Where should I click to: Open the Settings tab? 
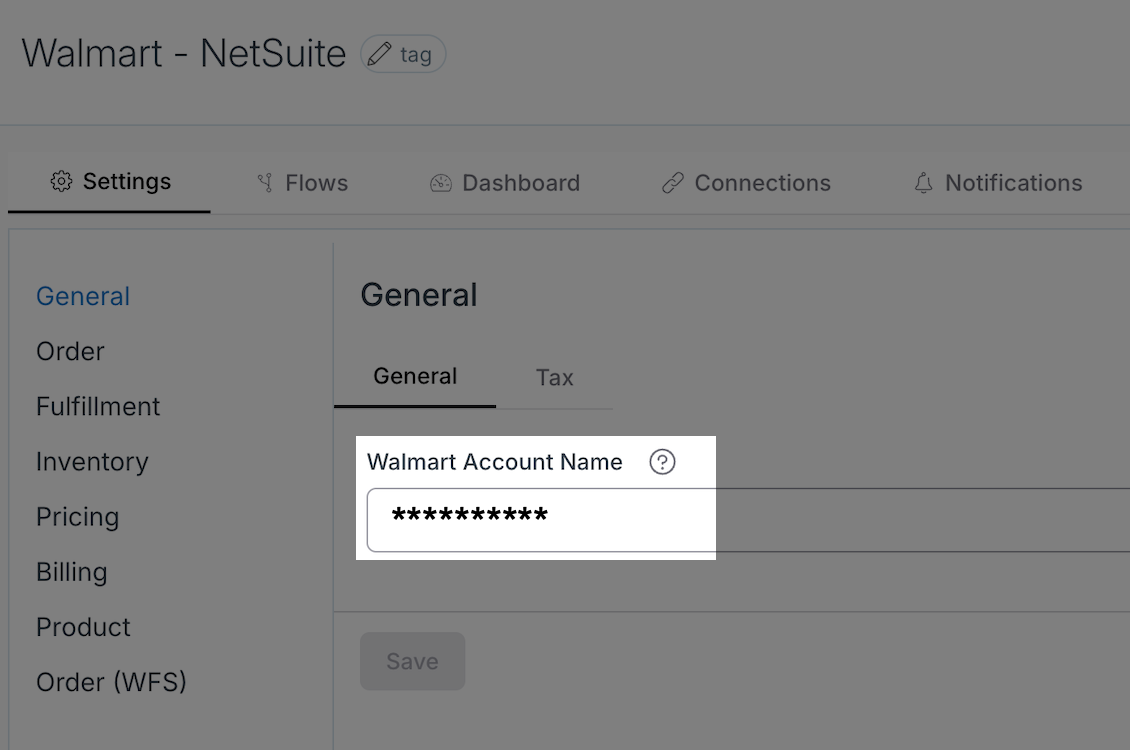point(110,182)
